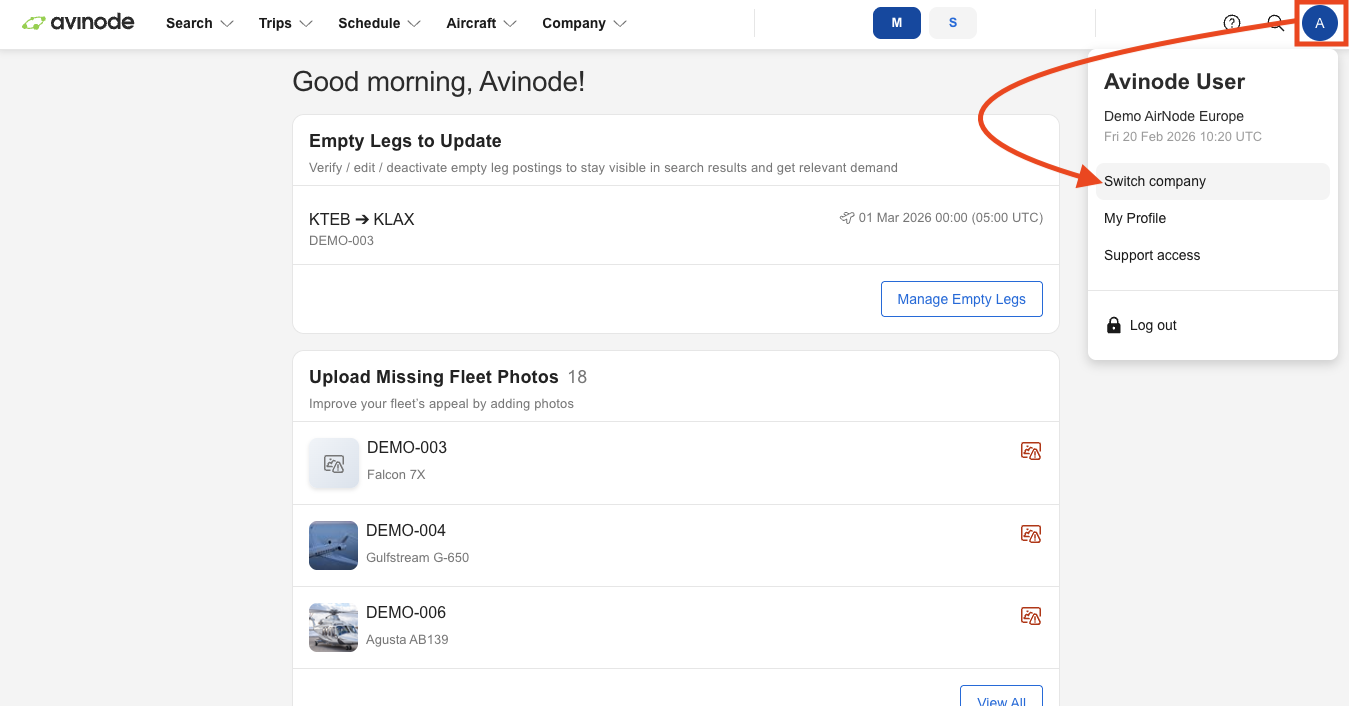The height and width of the screenshot is (706, 1349).
Task: Click the lock icon next to Log out
Action: [1113, 324]
